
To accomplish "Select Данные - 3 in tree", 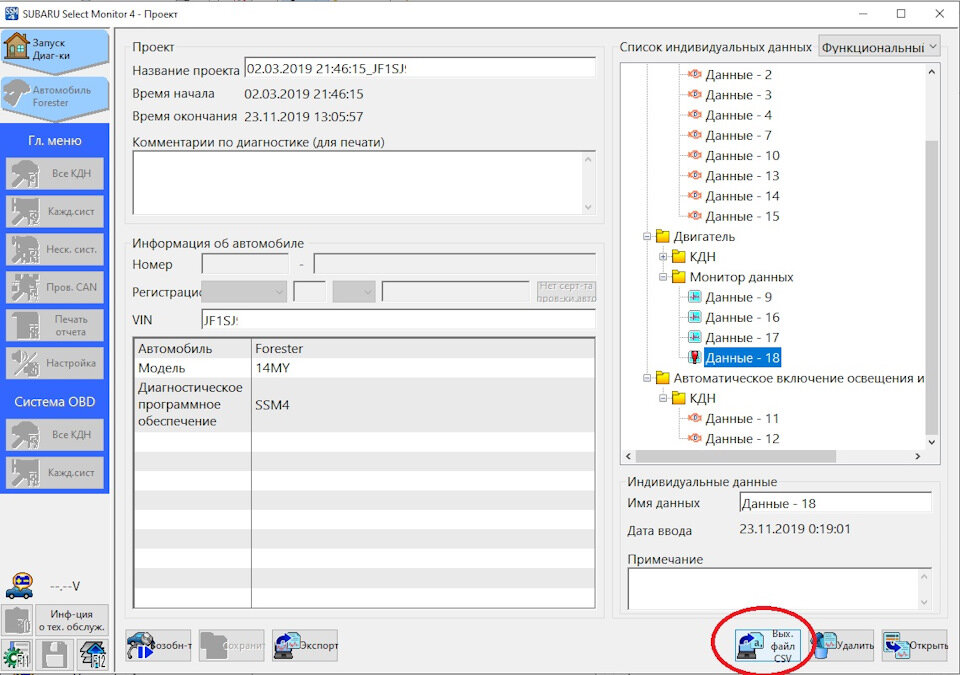I will tap(738, 95).
